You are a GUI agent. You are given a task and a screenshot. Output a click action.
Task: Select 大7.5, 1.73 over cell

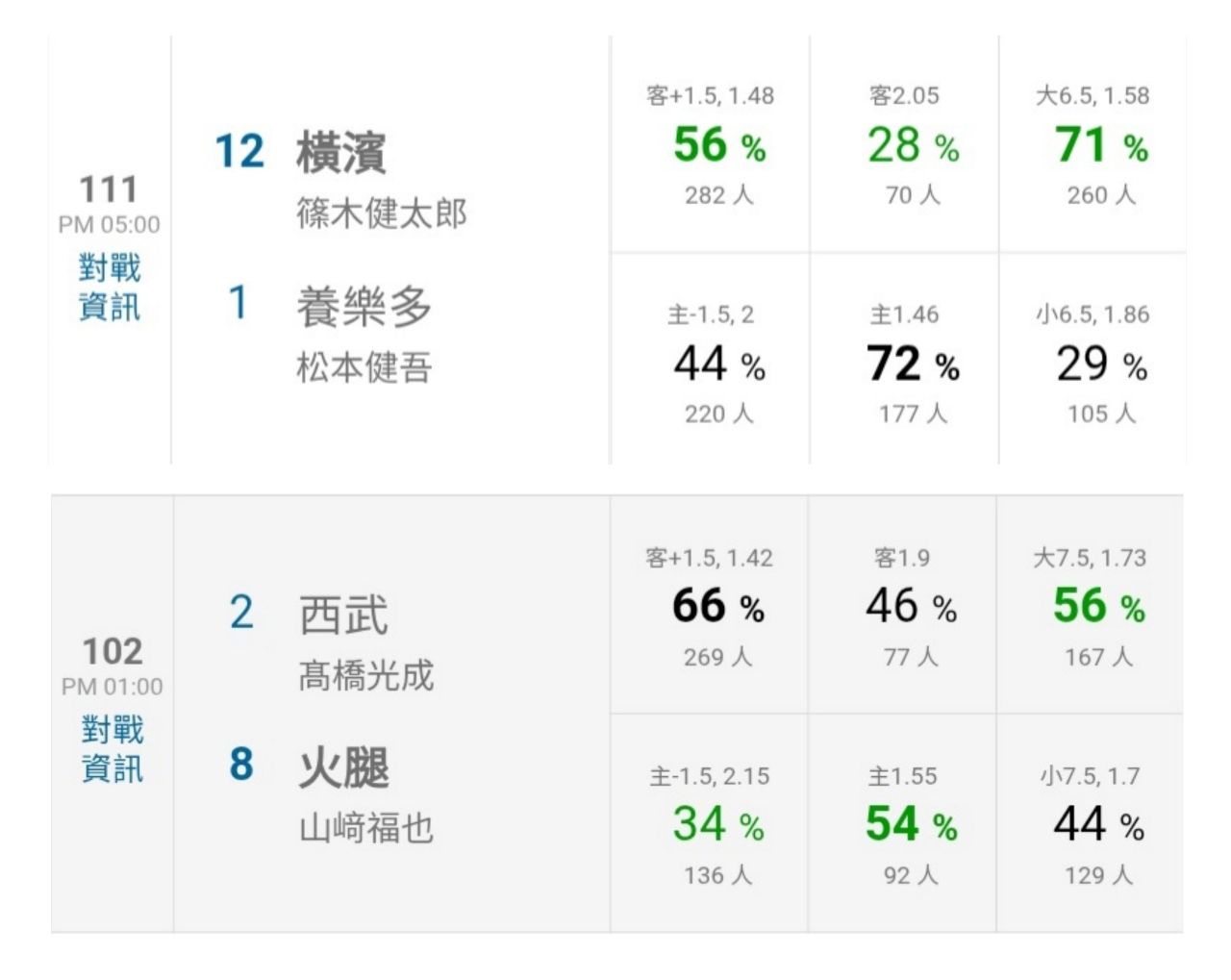(x=1090, y=605)
